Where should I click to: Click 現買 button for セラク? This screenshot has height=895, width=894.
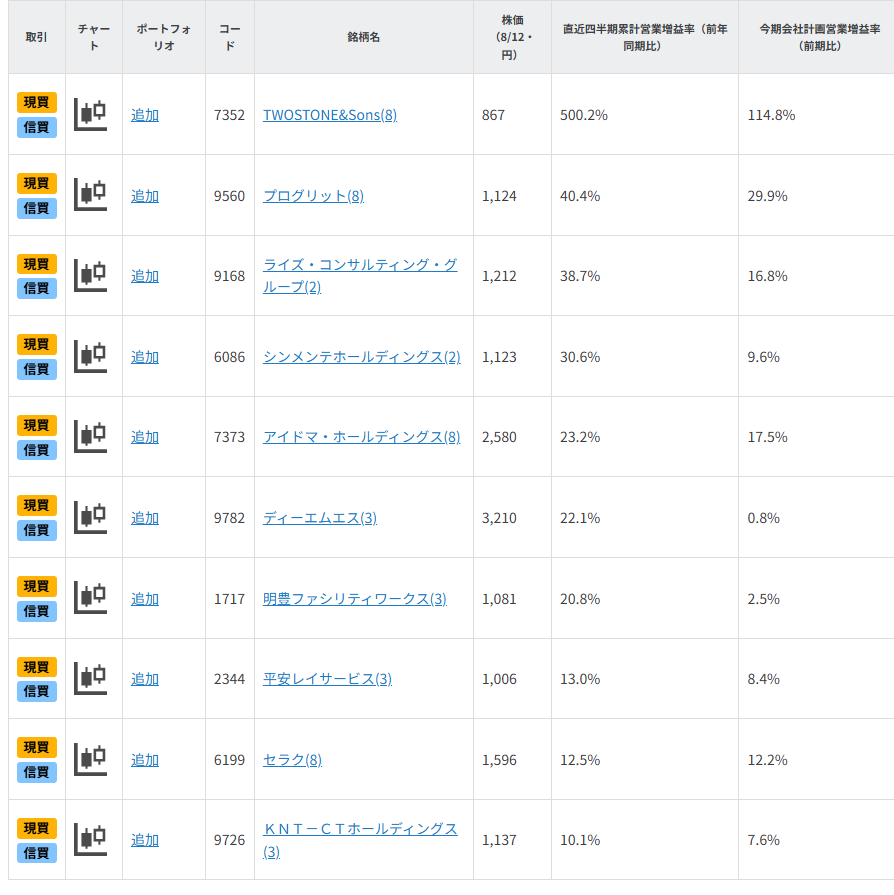click(x=37, y=747)
